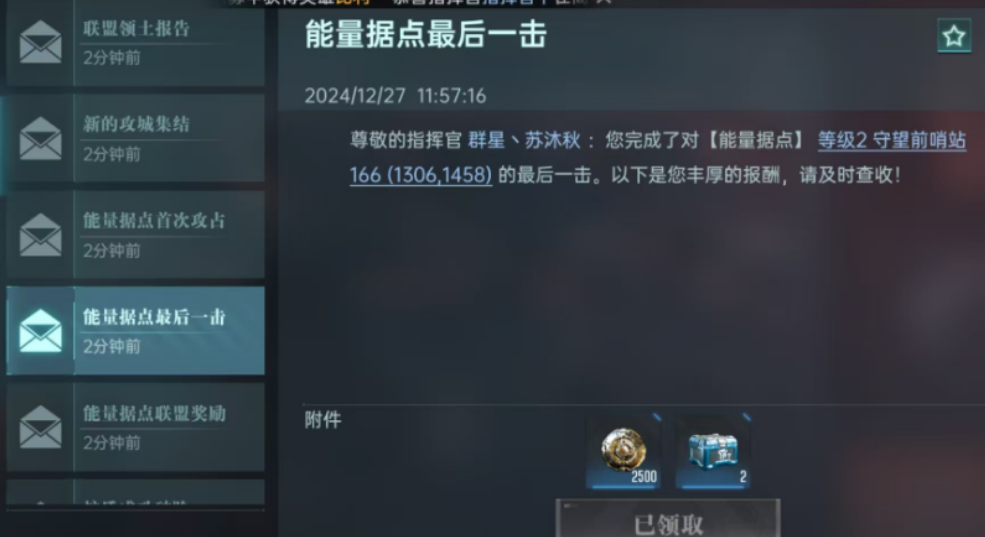Viewport: 985px width, 537px height.
Task: Click envelope icon of 新的攻城集结
Action: point(40,138)
